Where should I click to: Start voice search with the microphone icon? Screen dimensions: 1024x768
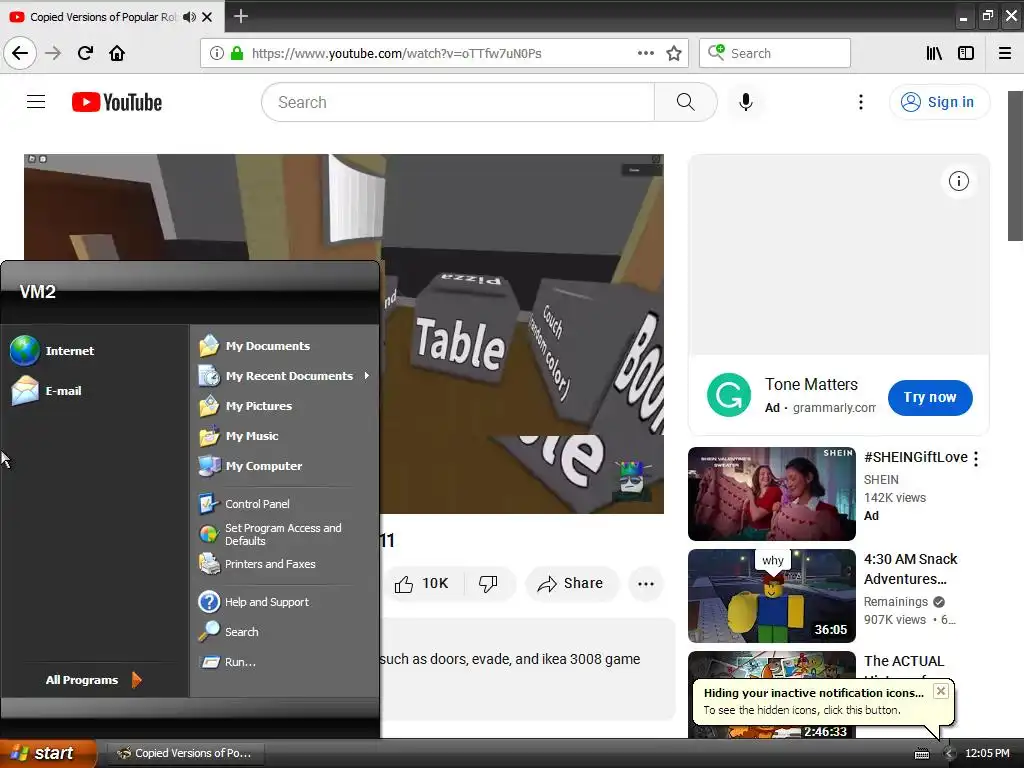[x=746, y=102]
